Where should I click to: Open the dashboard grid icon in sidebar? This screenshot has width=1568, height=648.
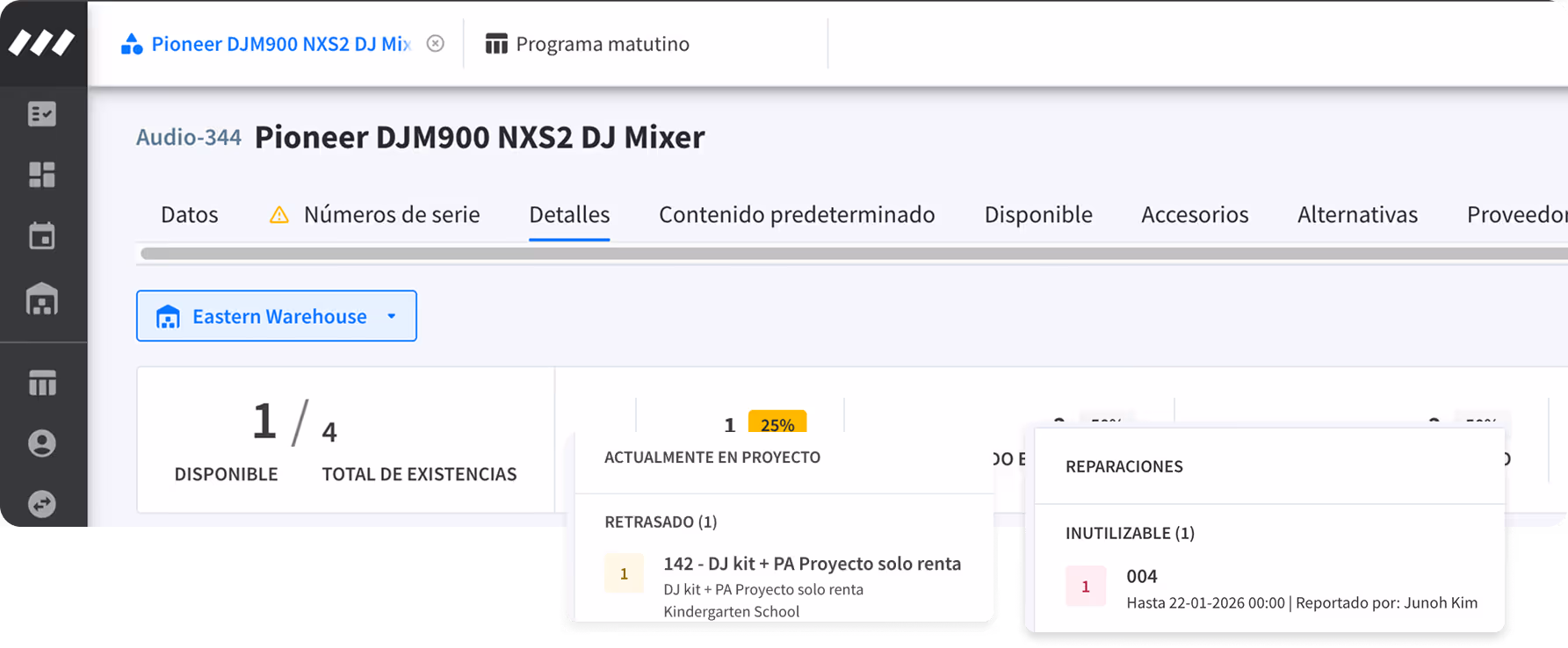point(42,175)
